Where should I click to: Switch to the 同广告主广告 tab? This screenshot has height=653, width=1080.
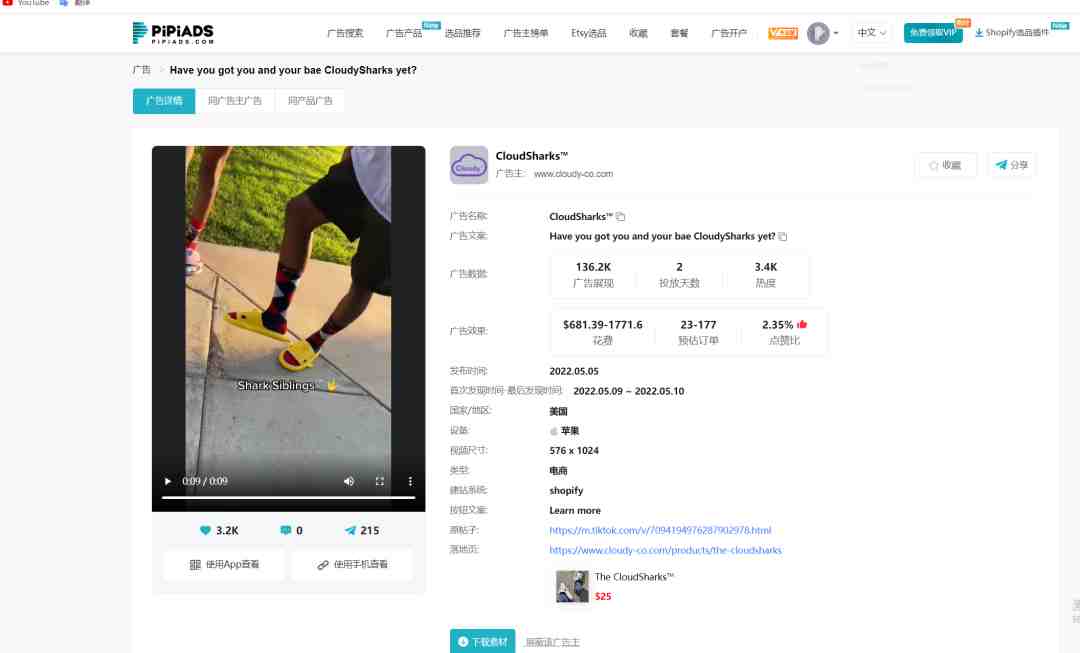[x=235, y=101]
